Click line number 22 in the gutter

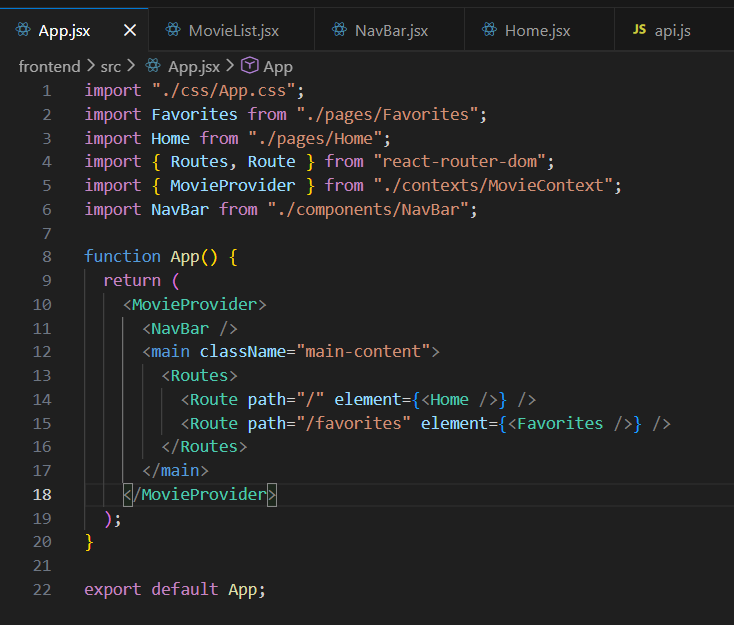click(x=42, y=589)
